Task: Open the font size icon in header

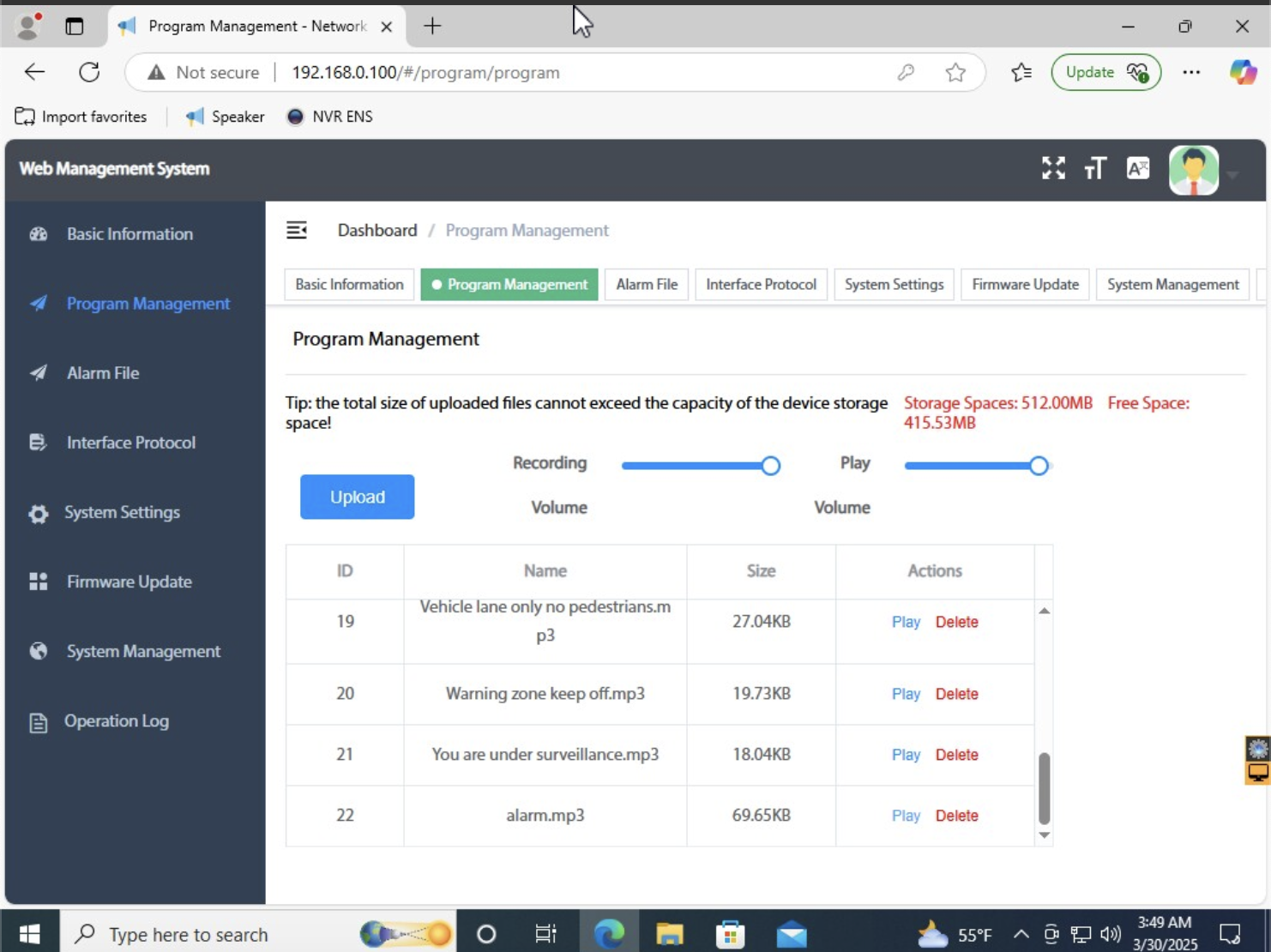Action: (x=1095, y=168)
